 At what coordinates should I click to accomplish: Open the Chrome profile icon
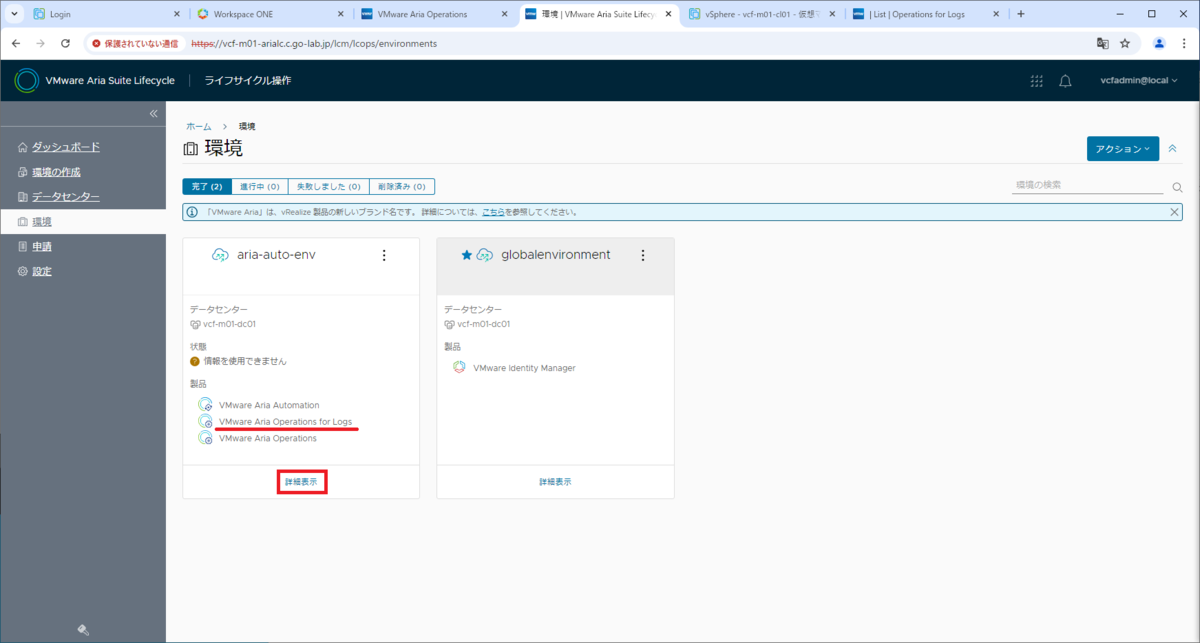coord(1159,44)
